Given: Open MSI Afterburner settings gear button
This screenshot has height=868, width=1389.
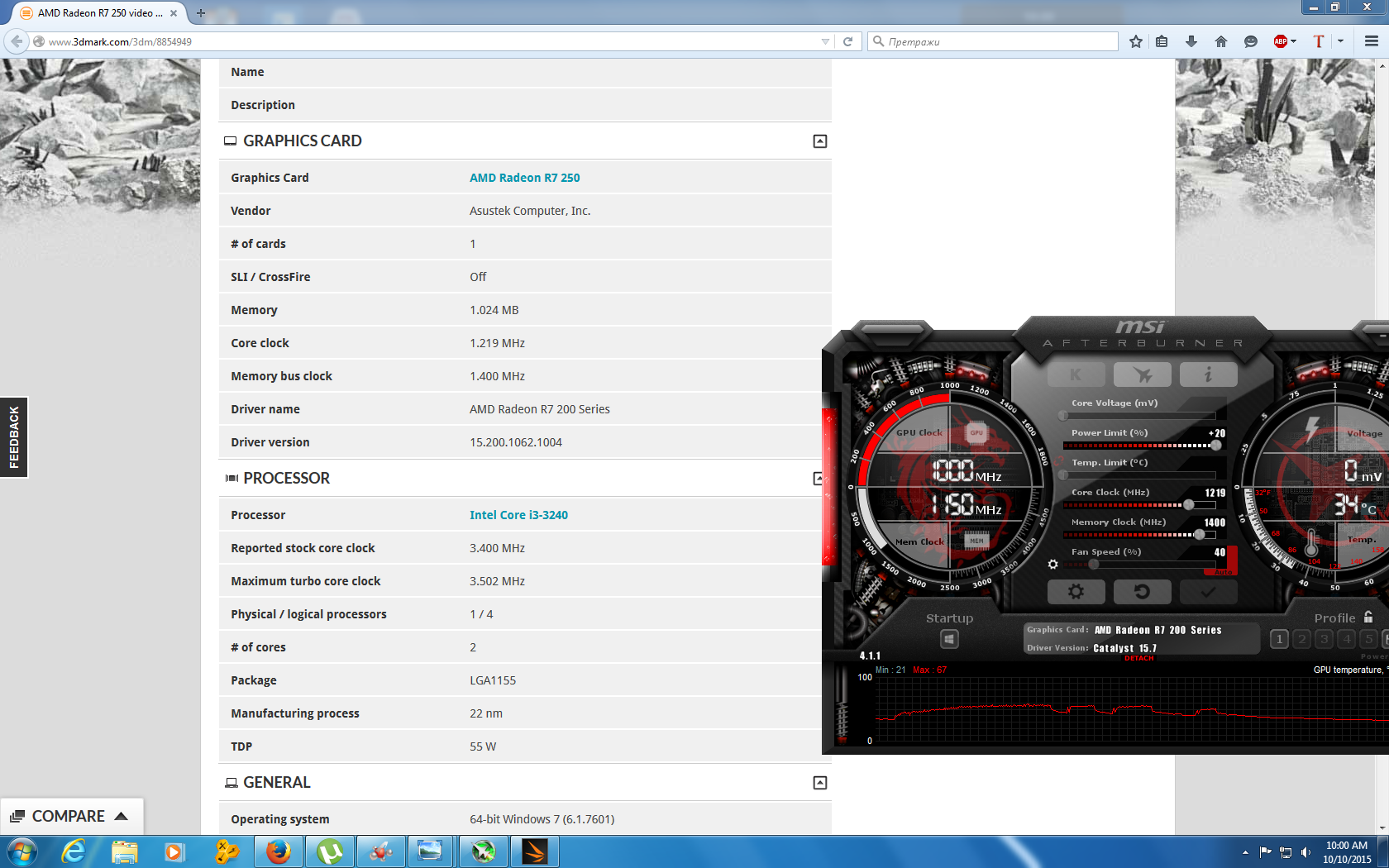Looking at the screenshot, I should (1076, 592).
